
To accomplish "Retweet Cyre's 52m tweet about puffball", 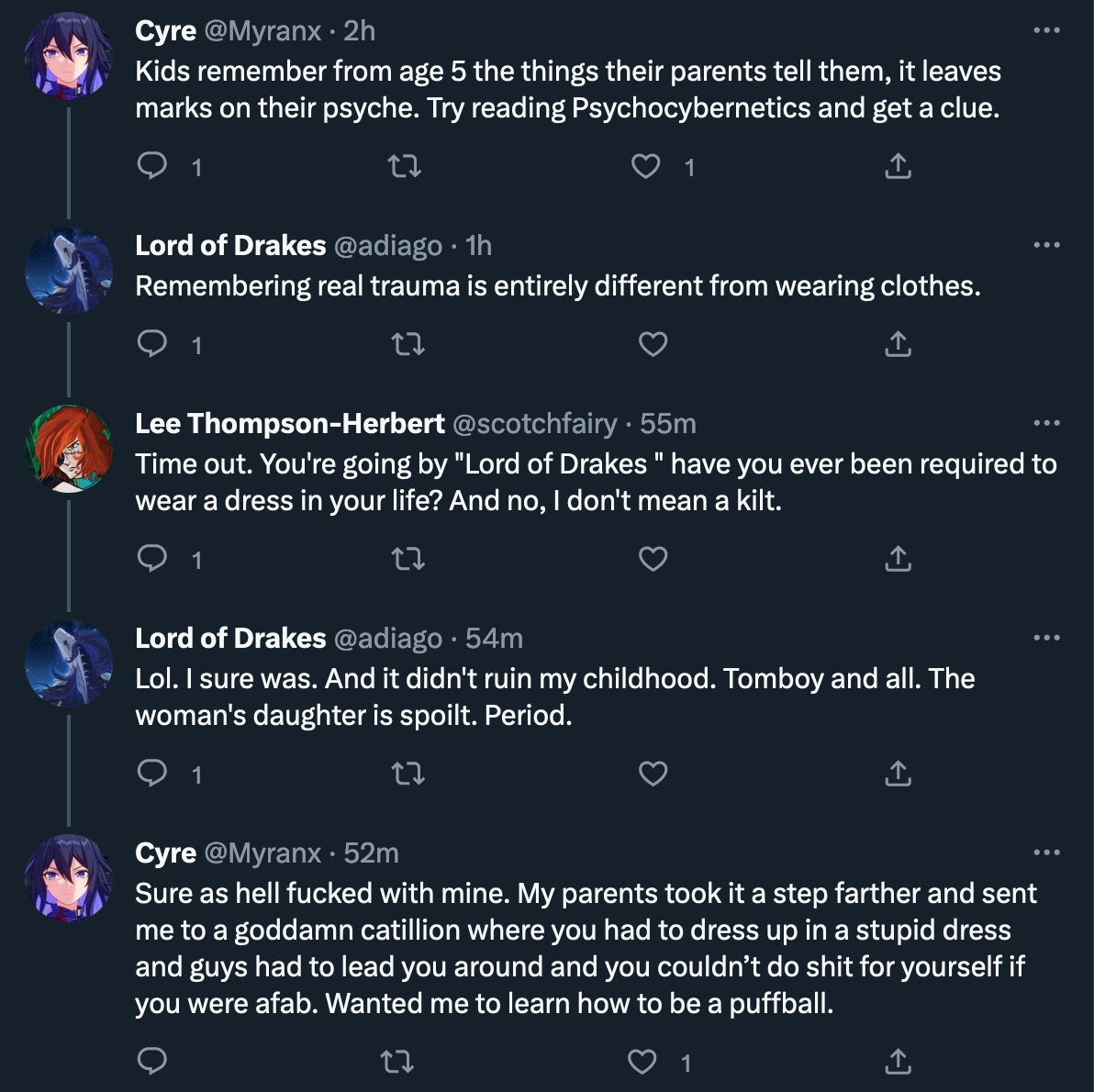I will point(397,1062).
